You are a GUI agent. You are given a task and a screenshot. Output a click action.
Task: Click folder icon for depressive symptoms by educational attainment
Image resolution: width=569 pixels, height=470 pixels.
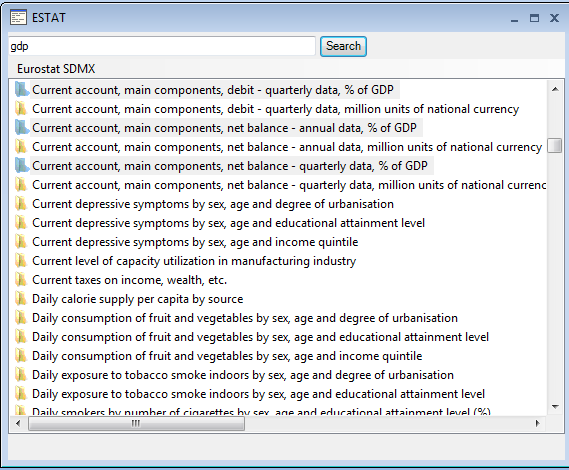coord(21,222)
